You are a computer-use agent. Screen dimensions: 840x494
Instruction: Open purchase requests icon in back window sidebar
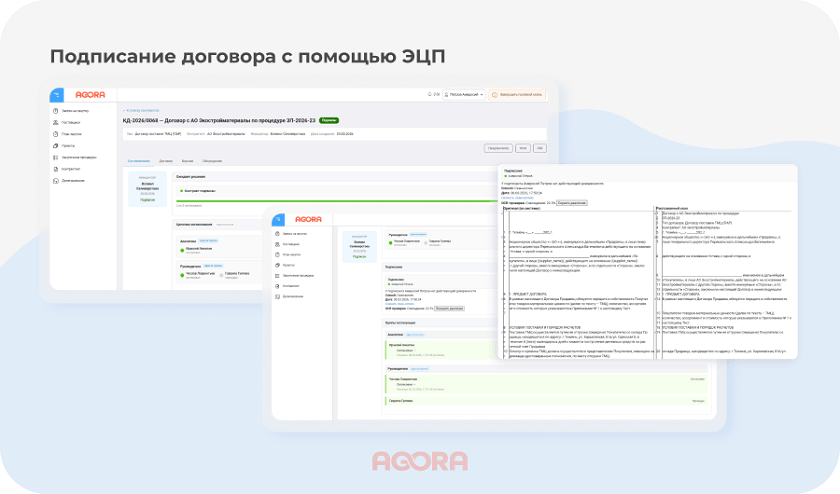click(56, 111)
